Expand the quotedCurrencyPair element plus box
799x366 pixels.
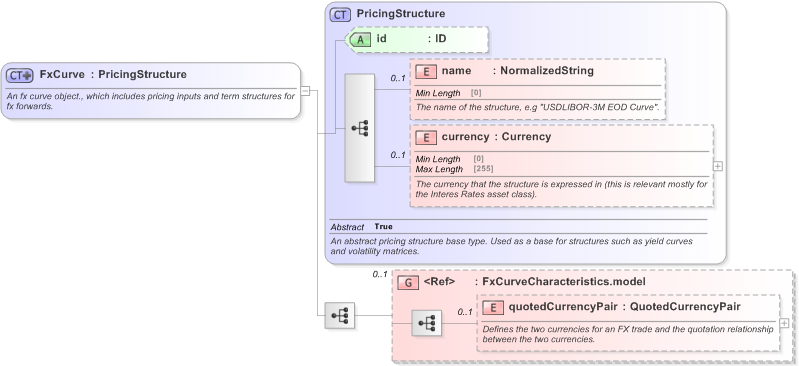pyautogui.click(x=784, y=323)
